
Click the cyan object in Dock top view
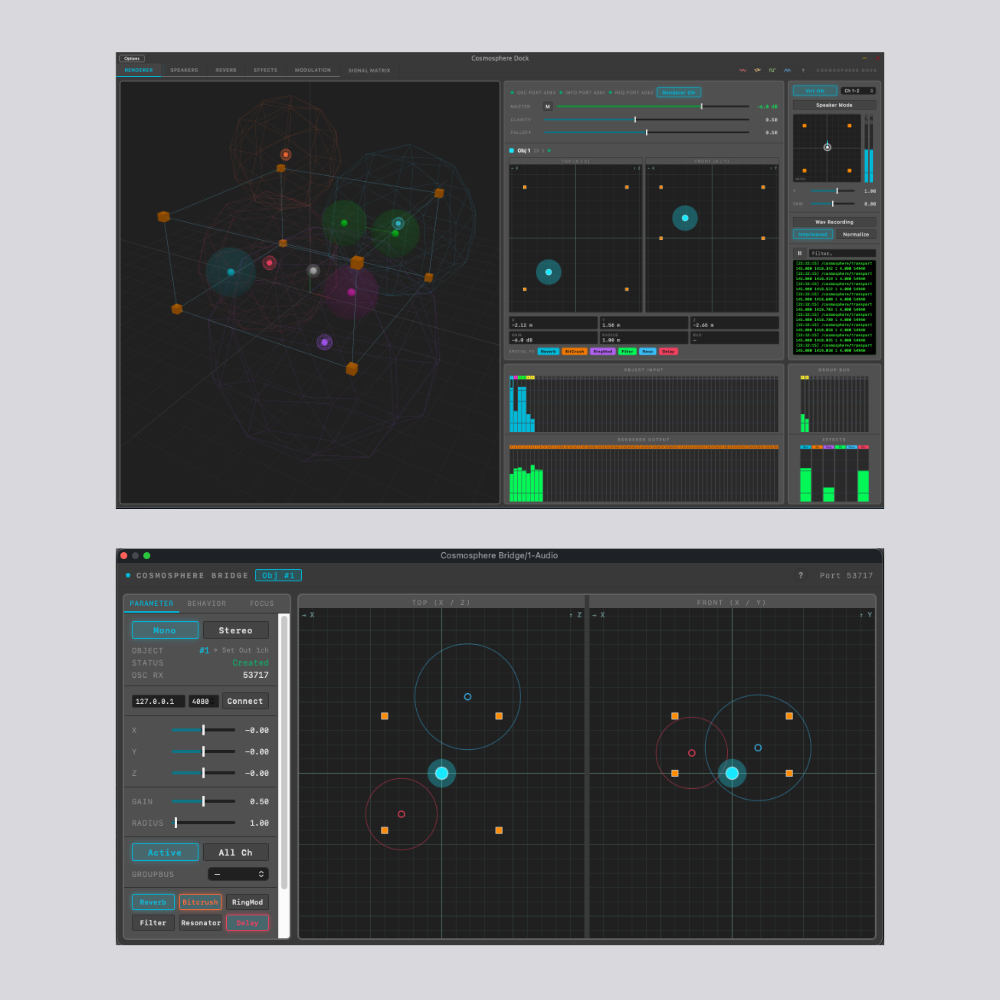(548, 272)
